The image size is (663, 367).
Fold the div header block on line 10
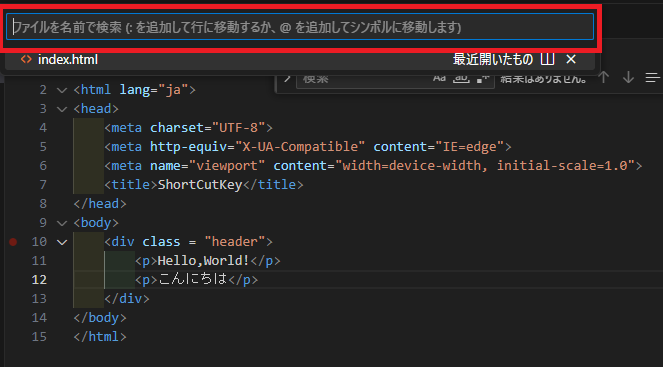(62, 242)
